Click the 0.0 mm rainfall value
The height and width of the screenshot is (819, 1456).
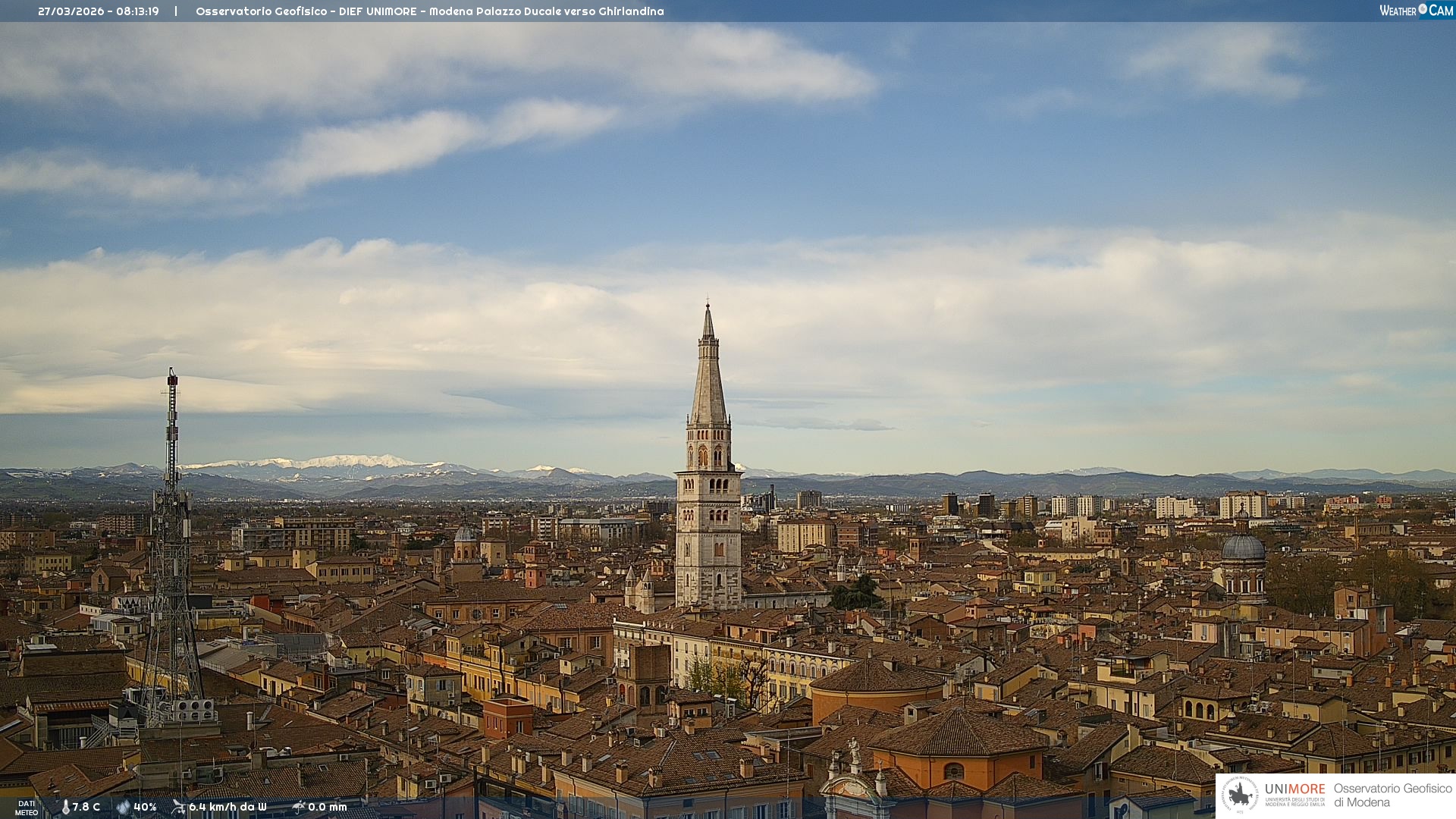(x=327, y=807)
